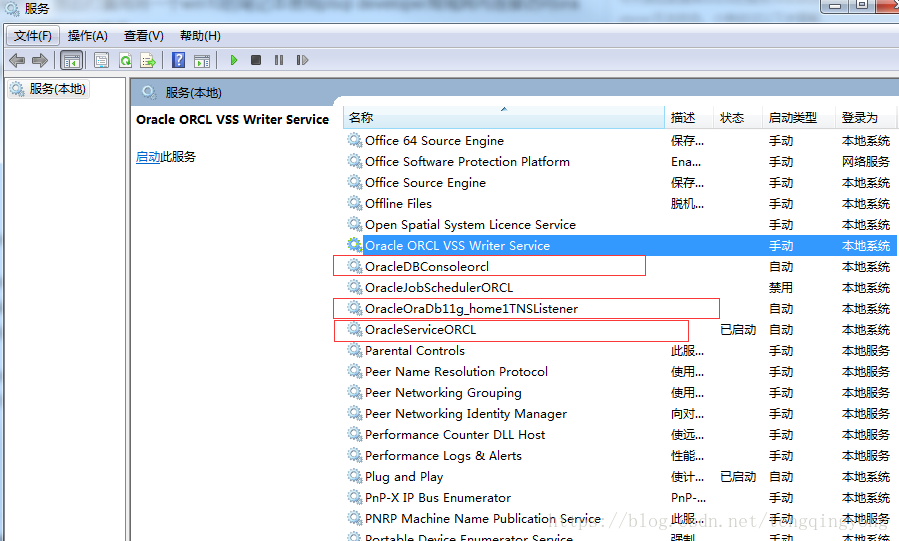Viewport: 899px width, 541px height.
Task: Click 已启动 status of Plug and Play
Action: click(738, 477)
